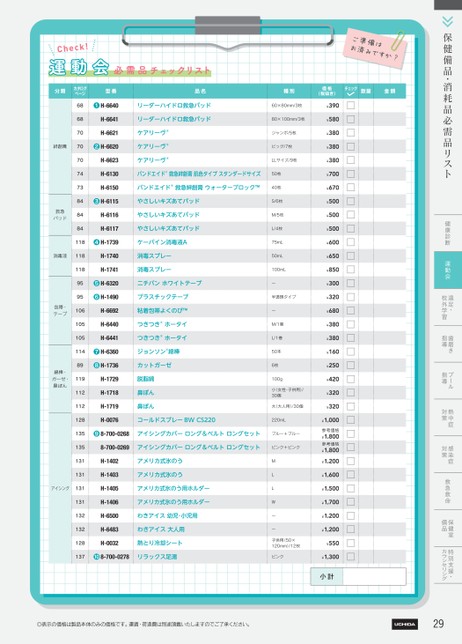The height and width of the screenshot is (644, 462).
Task: Click the UCHIDA logo in the footer
Action: click(x=405, y=624)
